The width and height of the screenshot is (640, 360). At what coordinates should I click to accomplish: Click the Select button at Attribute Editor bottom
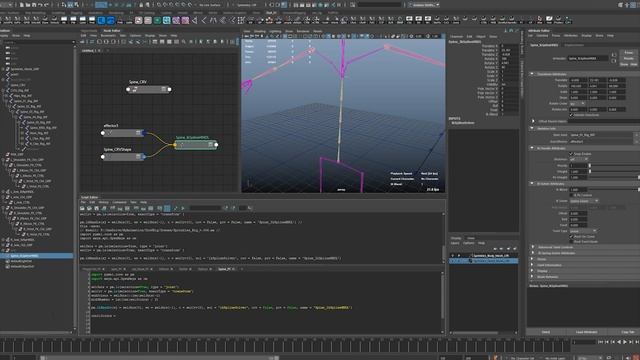click(x=545, y=332)
